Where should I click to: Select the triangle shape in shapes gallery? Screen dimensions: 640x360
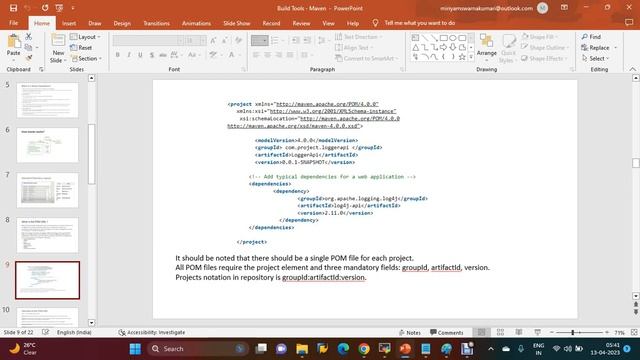[416, 47]
